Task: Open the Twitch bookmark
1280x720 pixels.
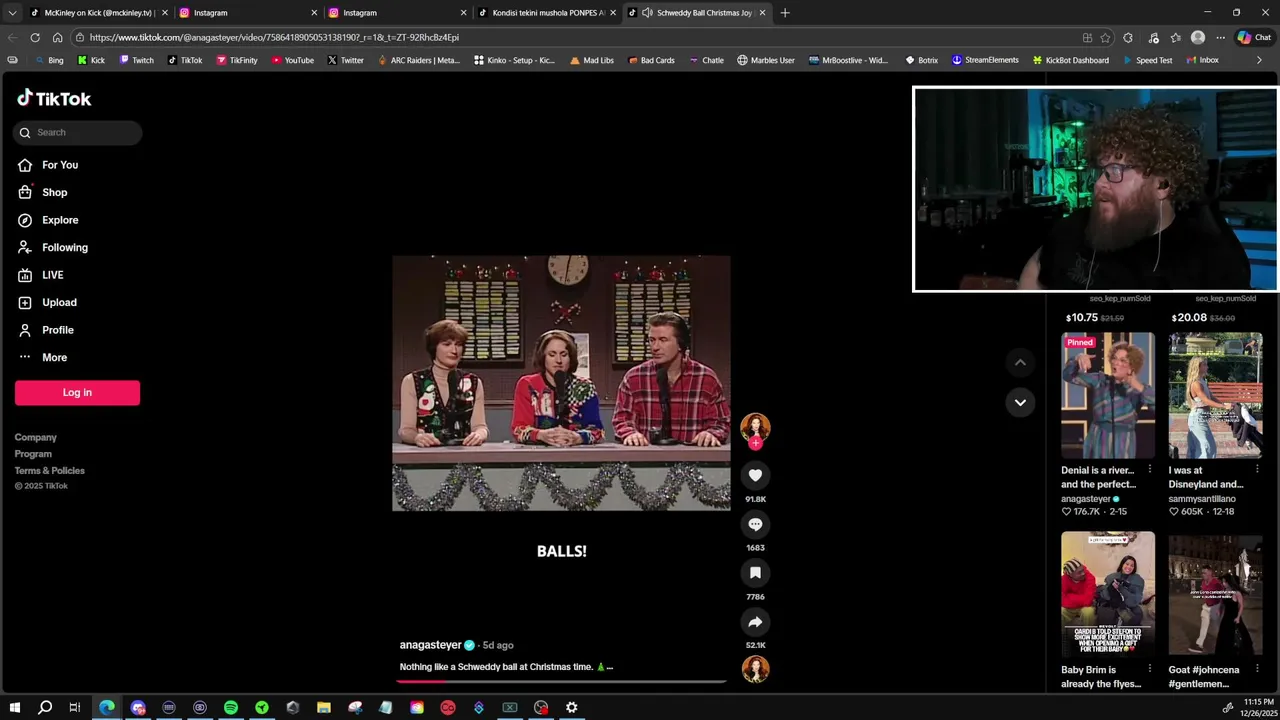Action: tap(137, 60)
